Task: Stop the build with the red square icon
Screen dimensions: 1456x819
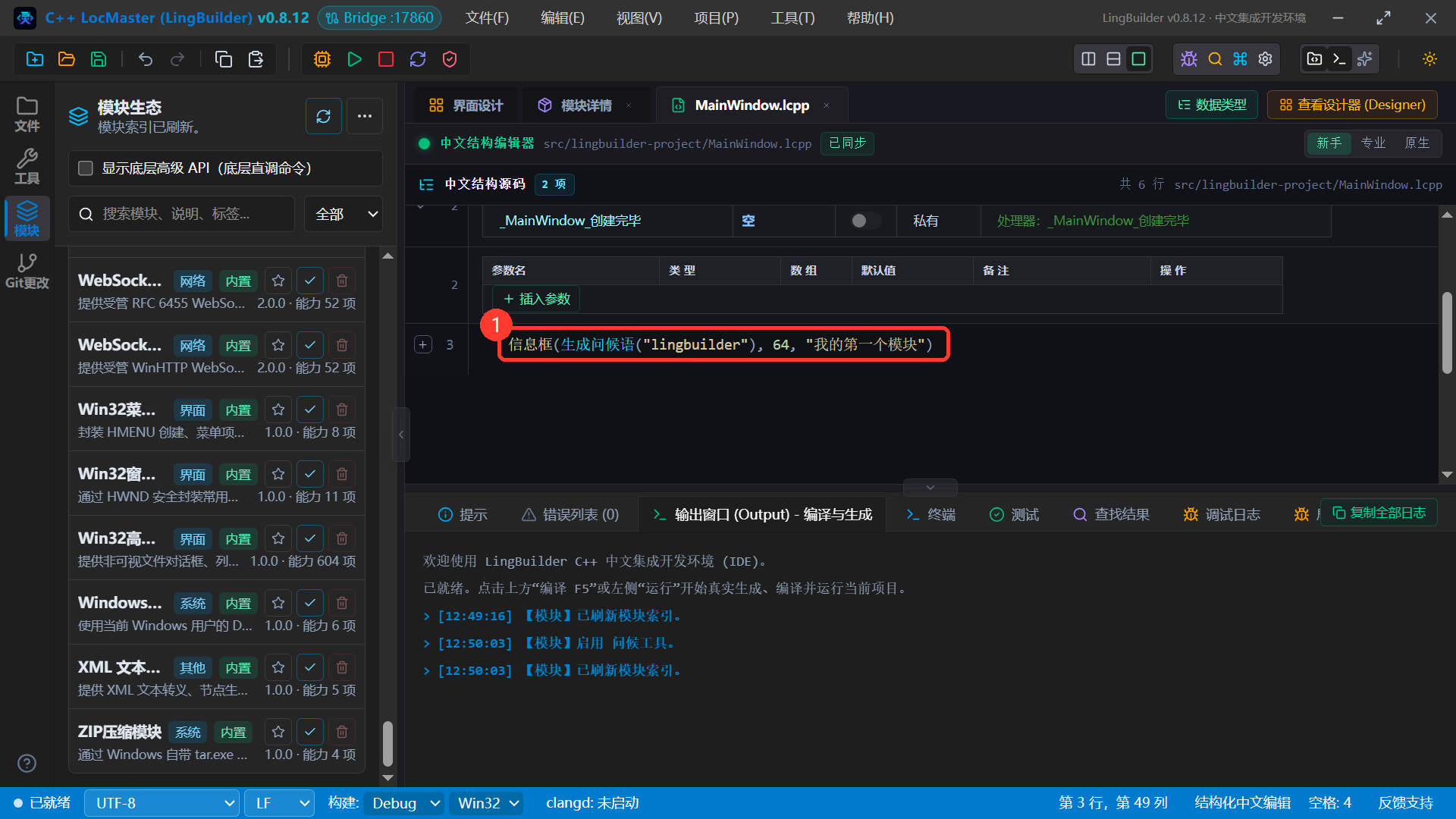Action: 386,59
